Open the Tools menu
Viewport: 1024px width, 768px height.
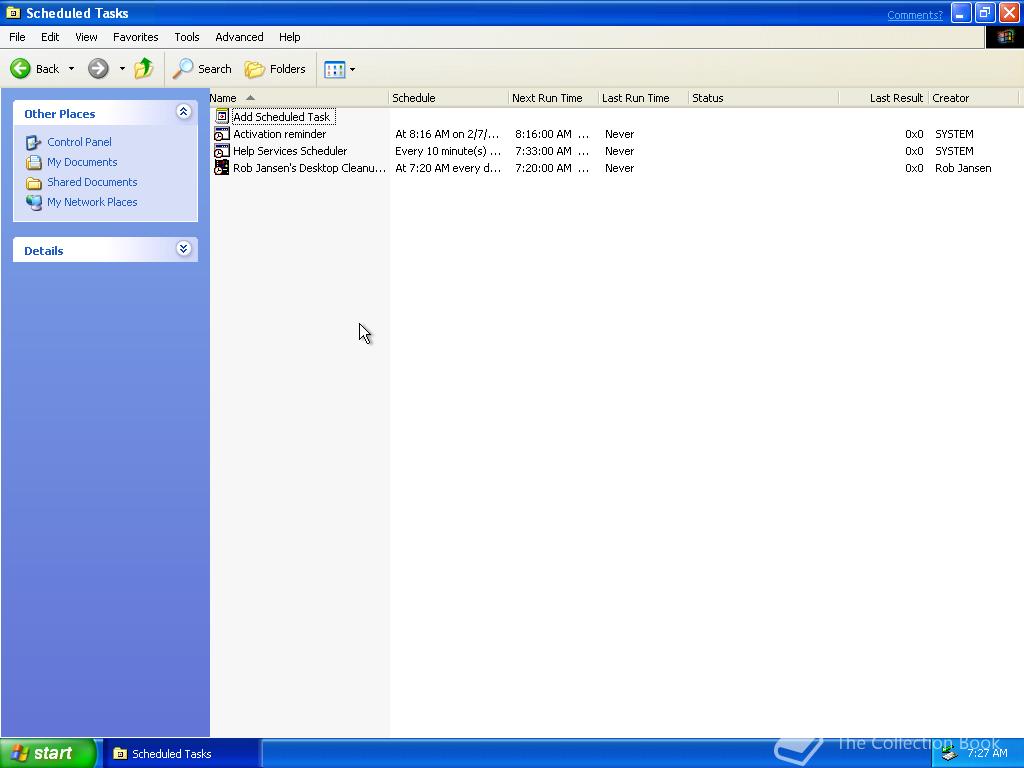tap(187, 37)
